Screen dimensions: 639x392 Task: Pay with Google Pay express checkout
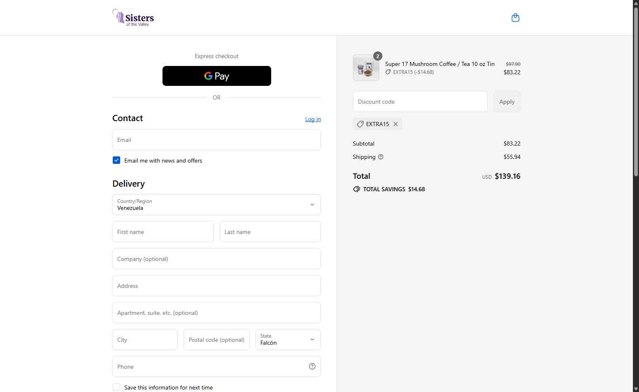tap(216, 76)
